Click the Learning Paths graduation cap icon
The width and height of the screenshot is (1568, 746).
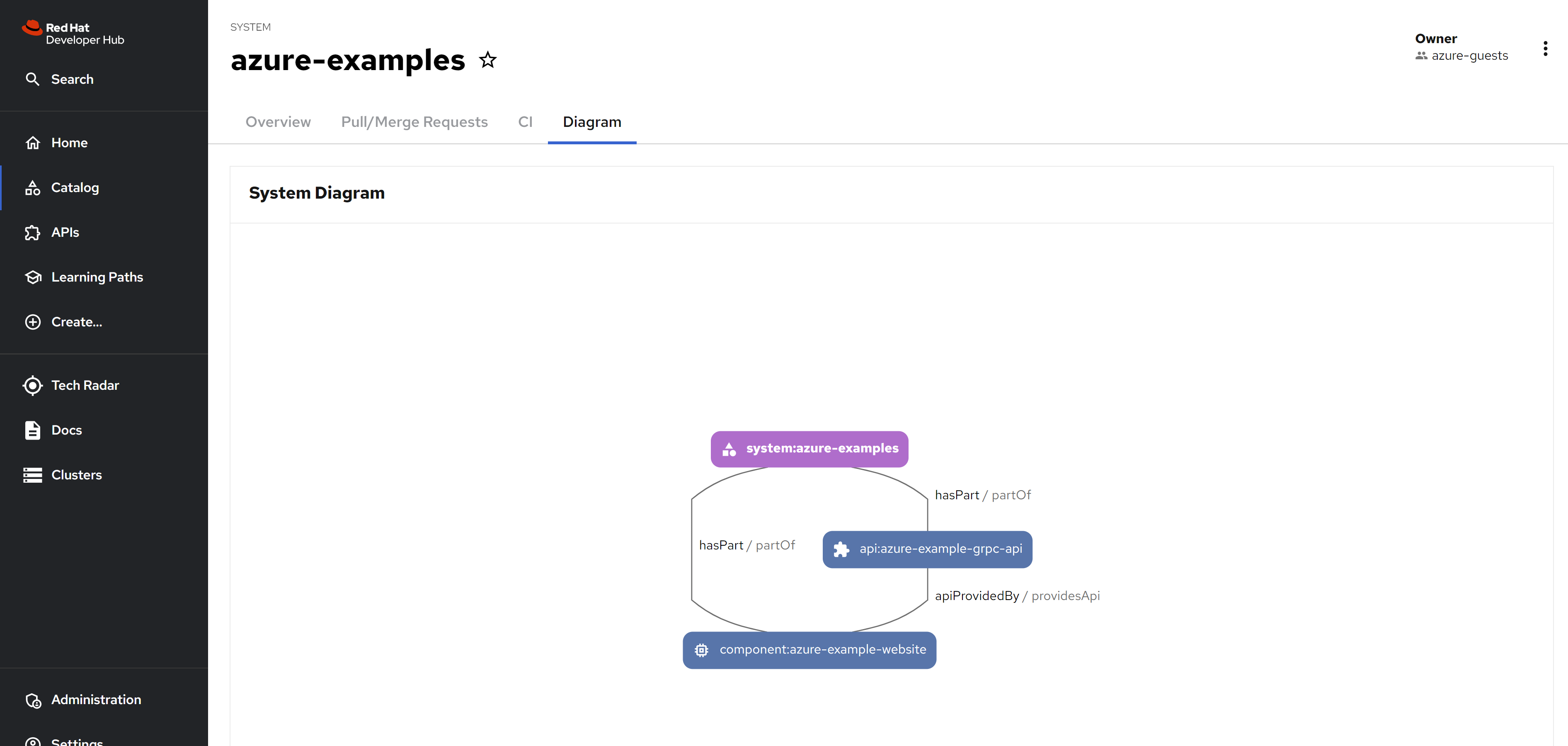(33, 277)
